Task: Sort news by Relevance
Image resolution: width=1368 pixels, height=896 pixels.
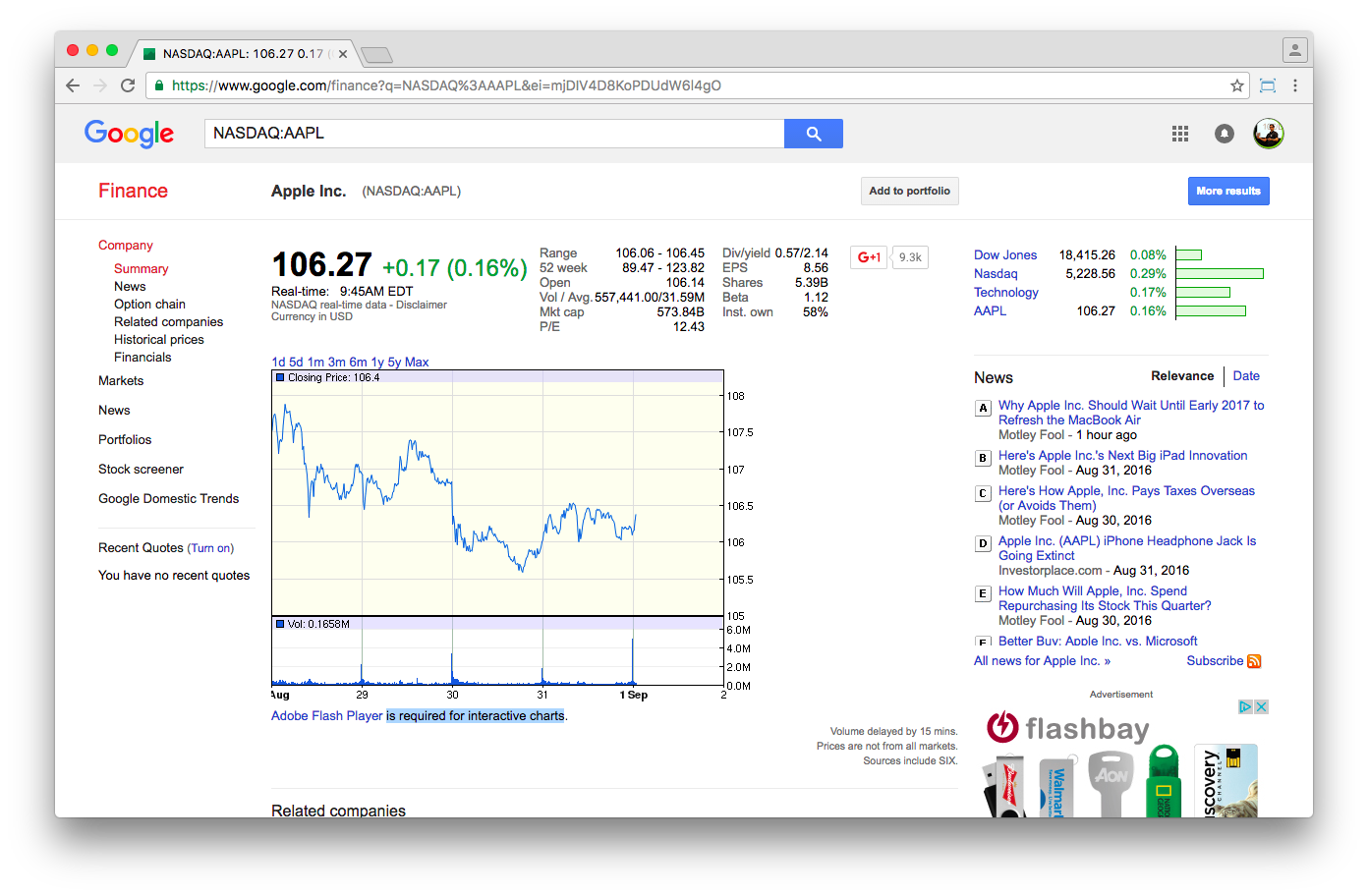Action: tap(1182, 376)
